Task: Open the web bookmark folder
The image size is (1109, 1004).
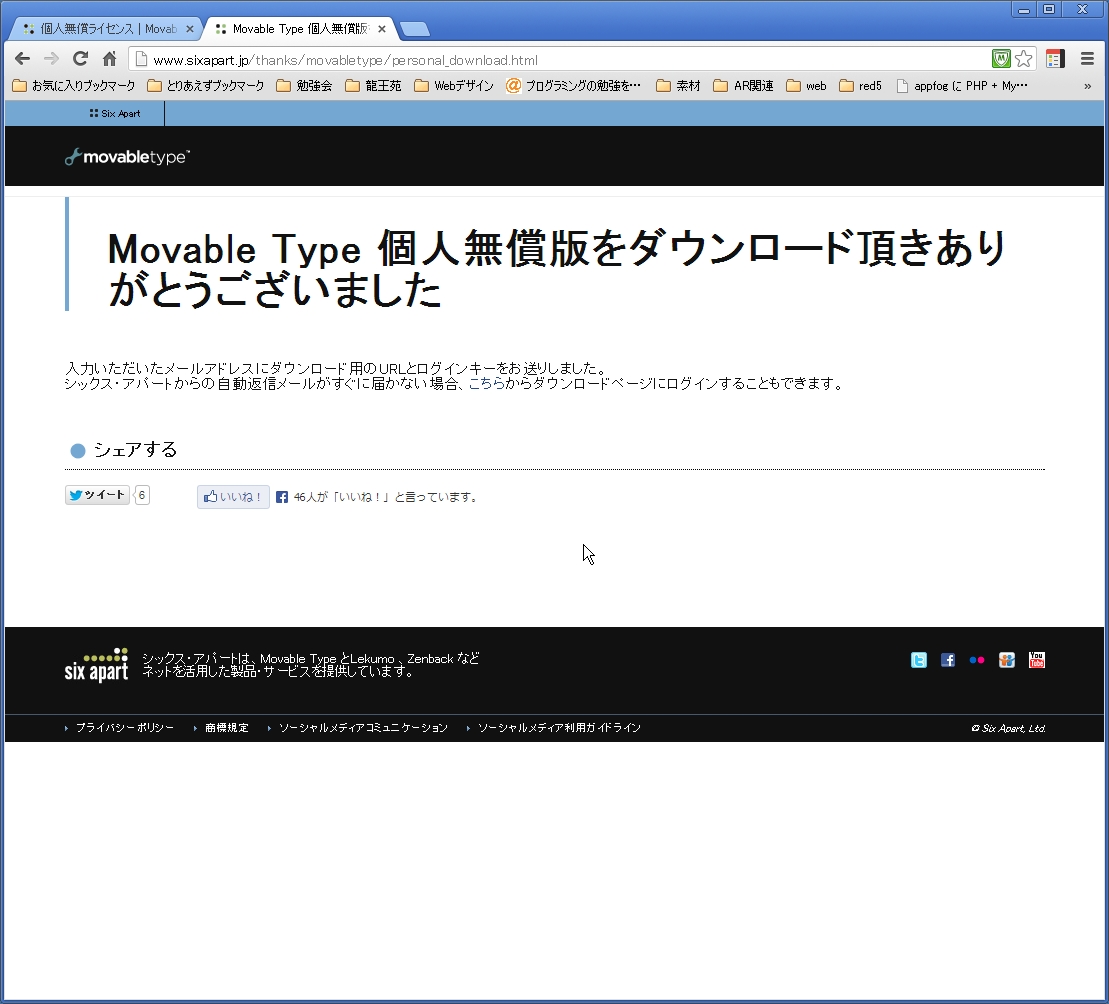Action: pyautogui.click(x=806, y=86)
